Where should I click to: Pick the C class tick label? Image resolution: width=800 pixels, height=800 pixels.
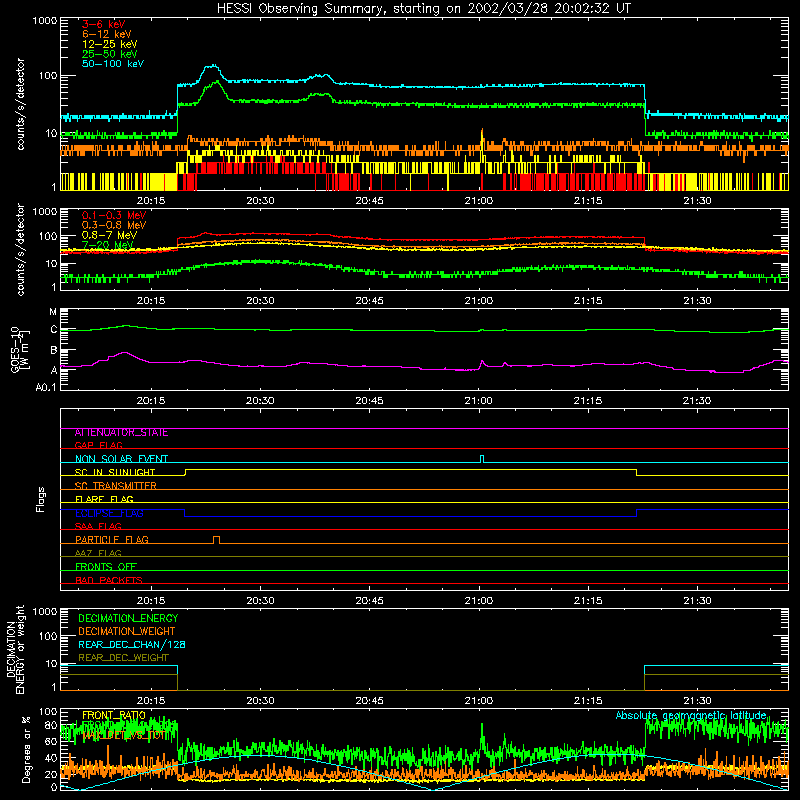click(54, 330)
